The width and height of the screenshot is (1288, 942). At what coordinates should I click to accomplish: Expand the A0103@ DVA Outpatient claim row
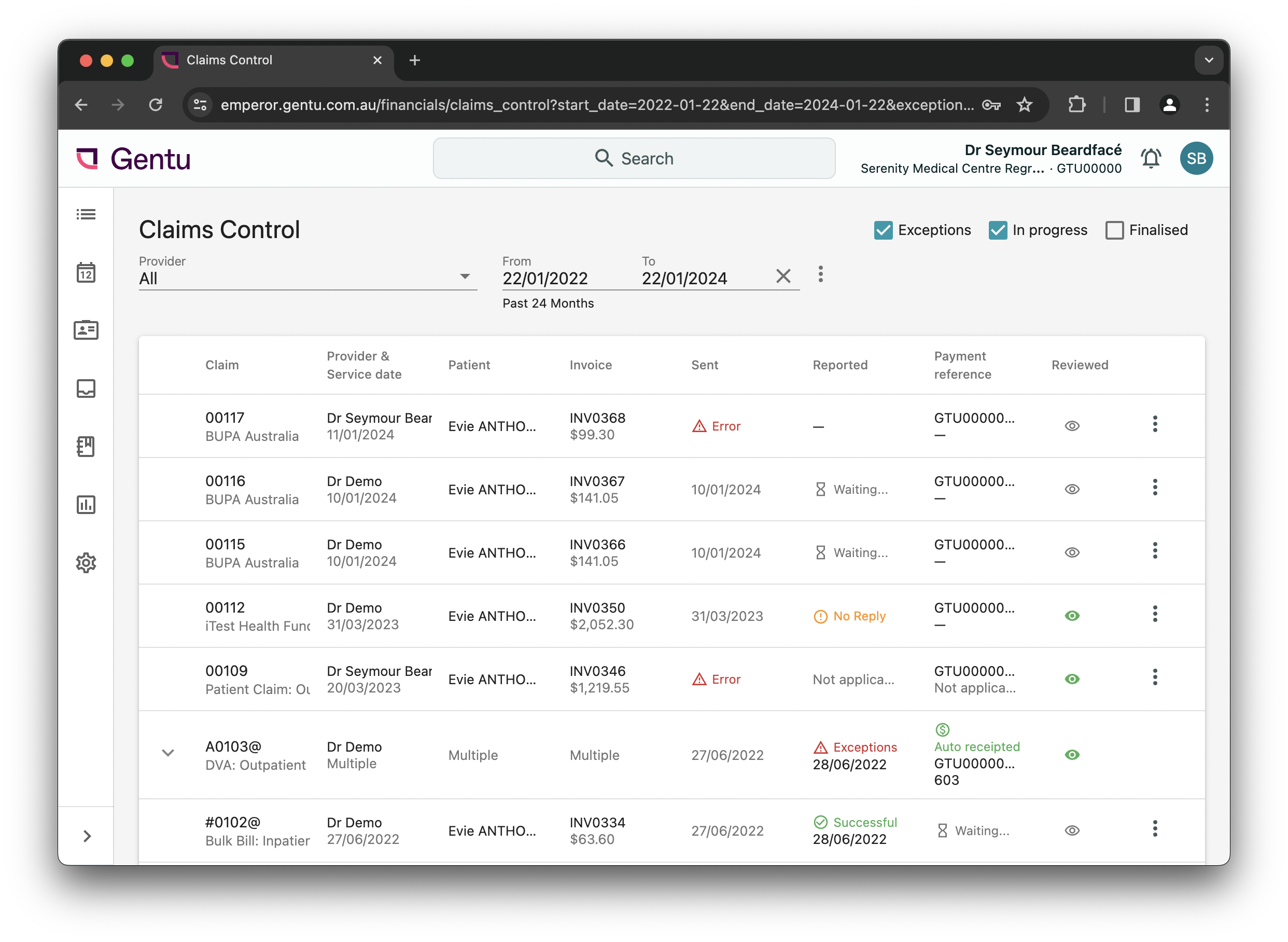(x=168, y=753)
